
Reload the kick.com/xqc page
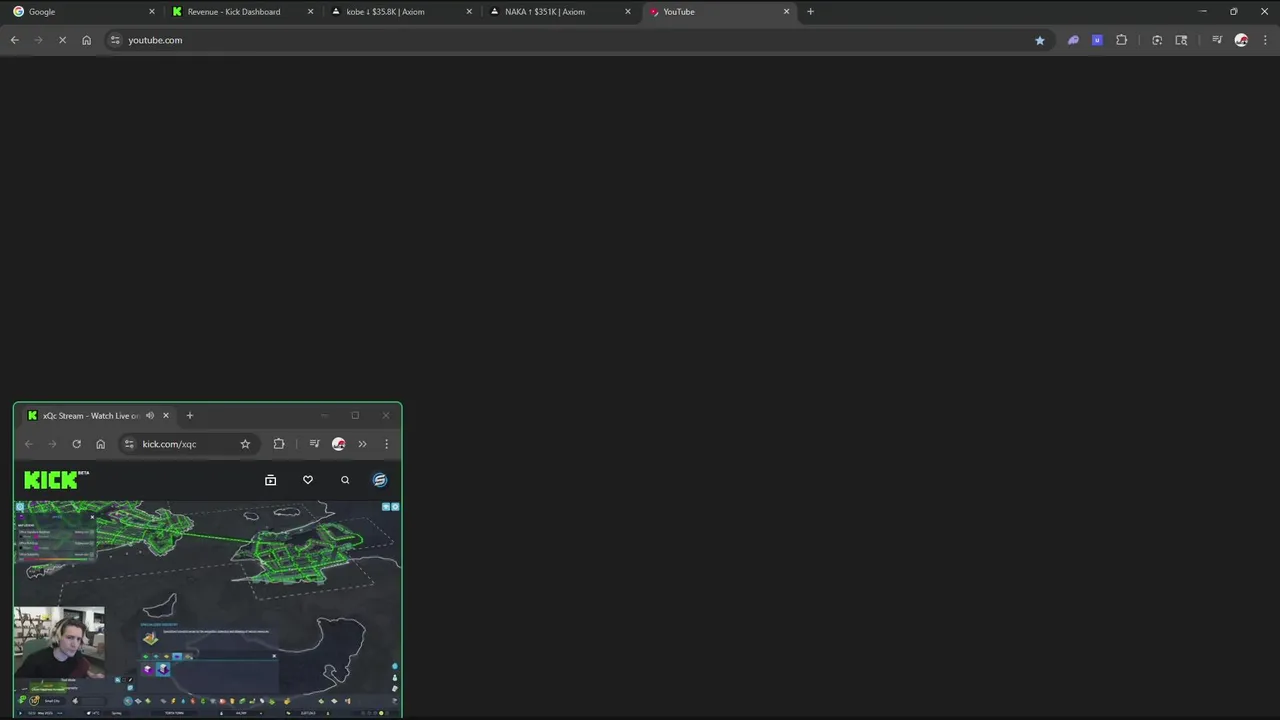(x=76, y=444)
